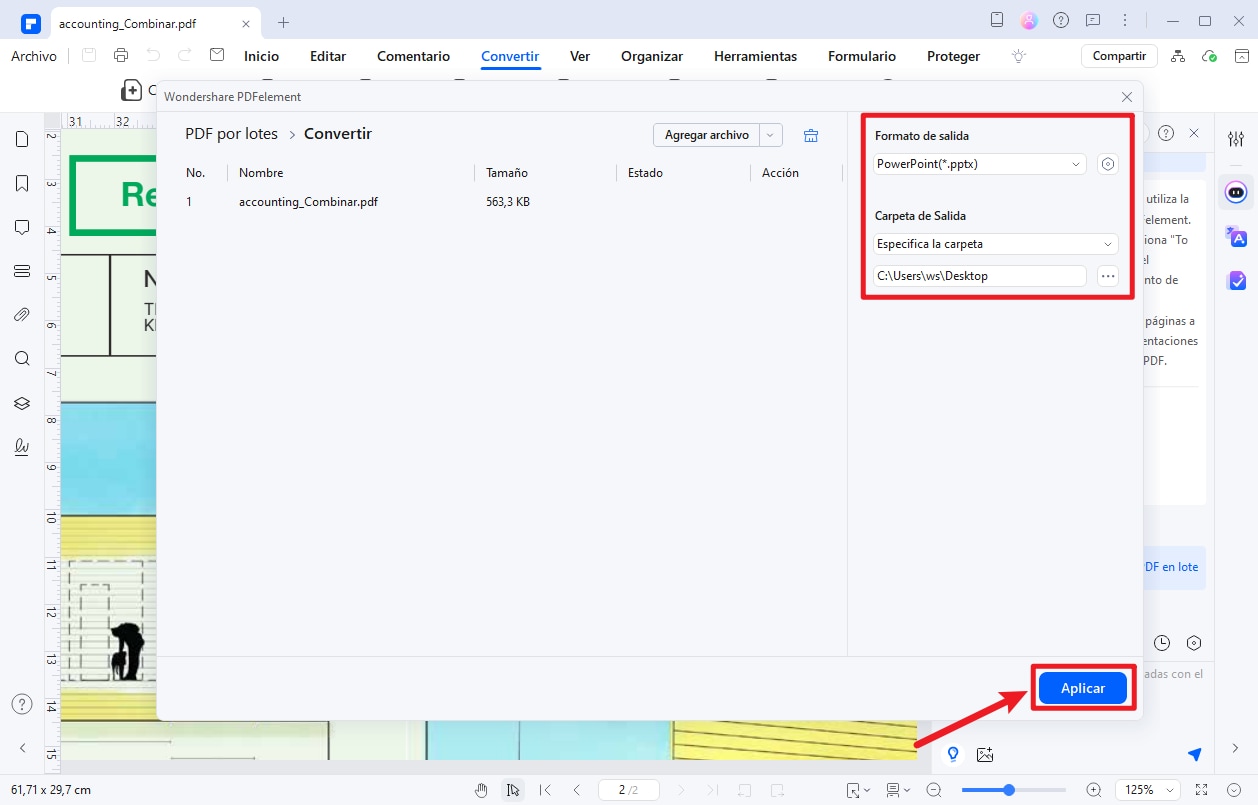
Task: Open the translate icon on right sidebar
Action: (x=1237, y=236)
